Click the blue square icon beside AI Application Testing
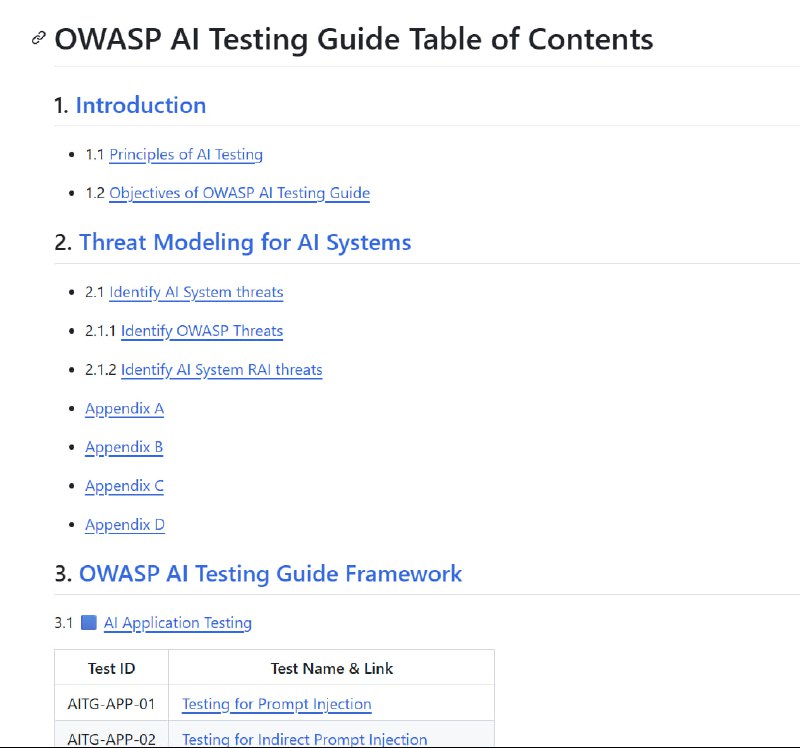The height and width of the screenshot is (748, 800). coord(89,622)
